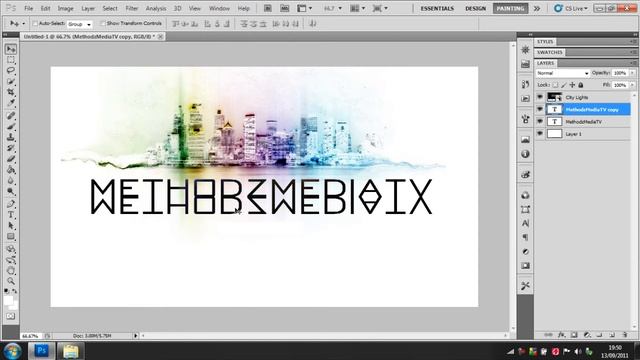This screenshot has width=640, height=360.
Task: Toggle lock all in Layers panel
Action: [581, 85]
